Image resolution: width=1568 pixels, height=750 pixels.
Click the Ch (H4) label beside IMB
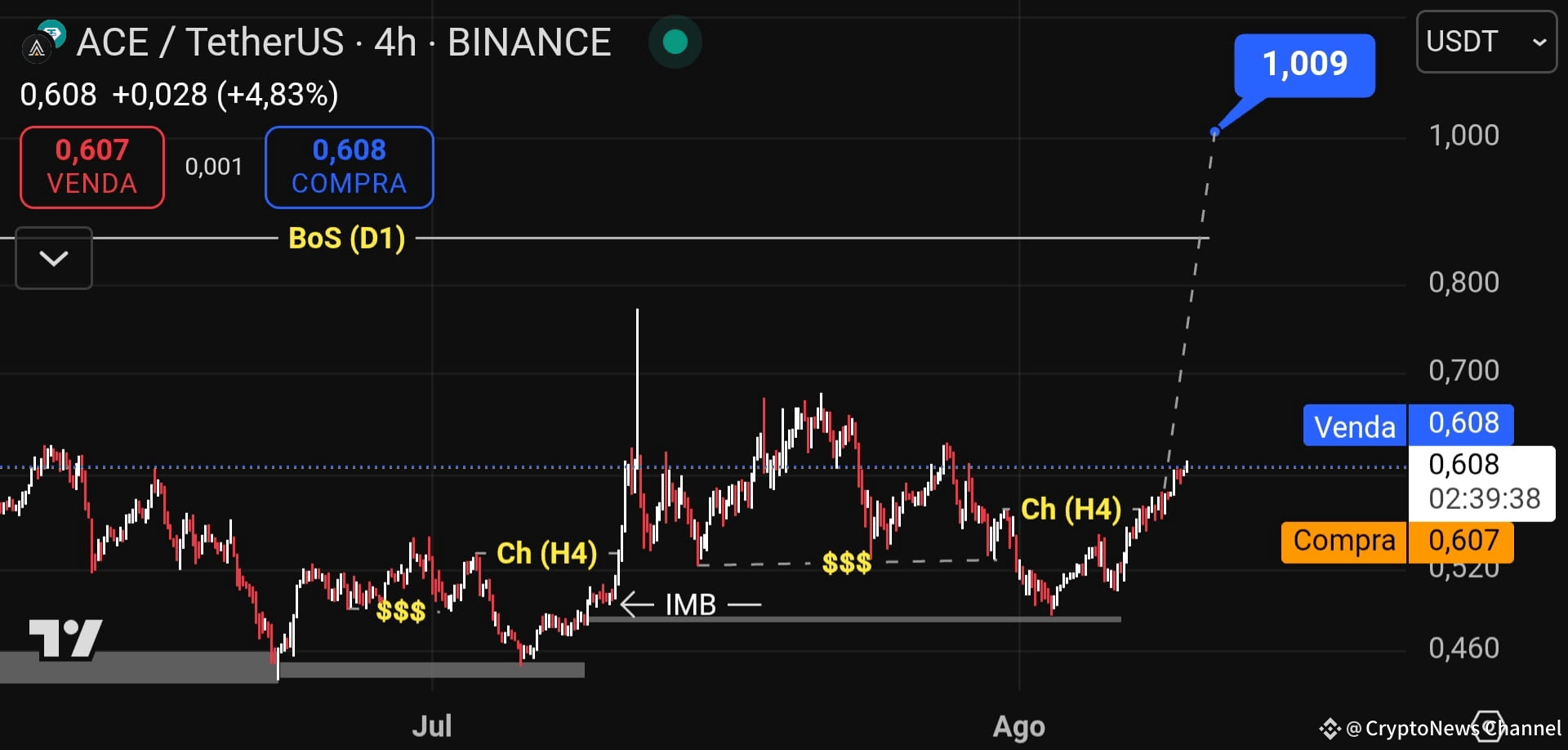(x=546, y=553)
